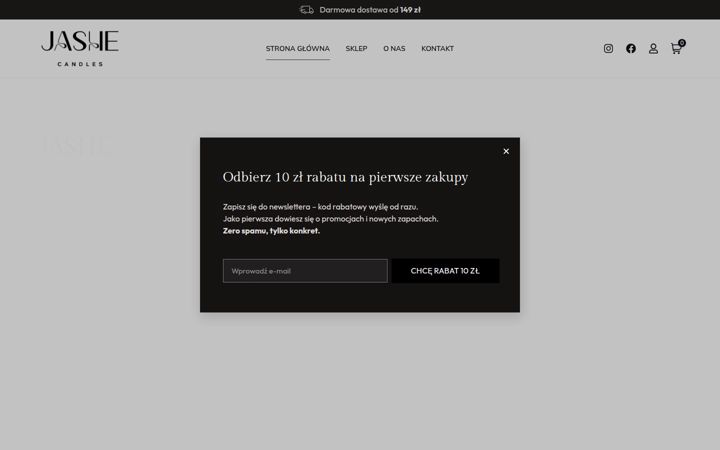Click the text Zero spamu, tylko konkret

click(271, 231)
